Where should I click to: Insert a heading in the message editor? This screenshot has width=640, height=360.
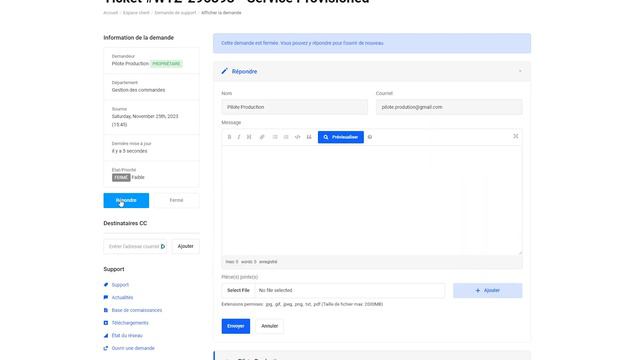coord(249,137)
